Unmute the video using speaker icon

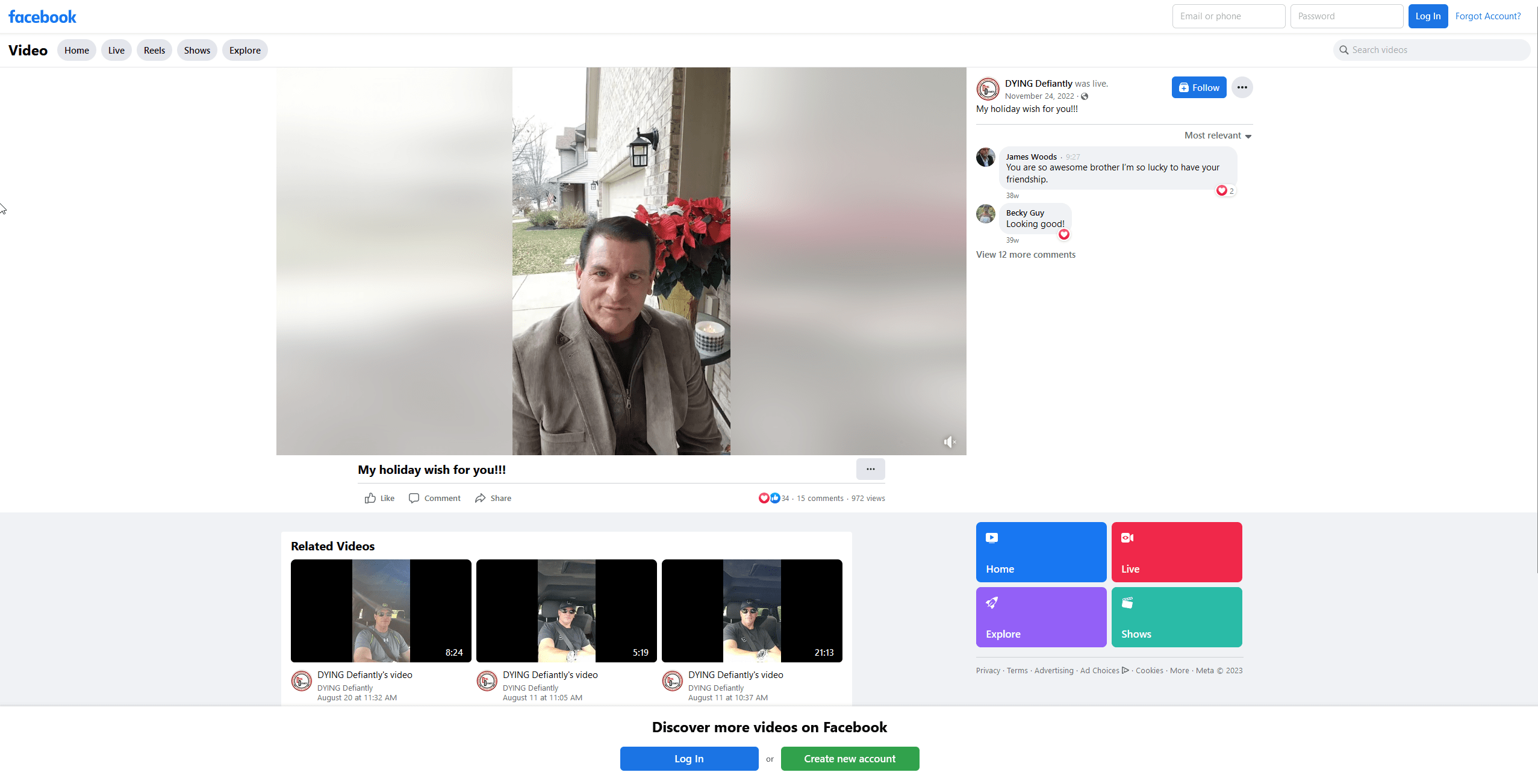point(949,443)
